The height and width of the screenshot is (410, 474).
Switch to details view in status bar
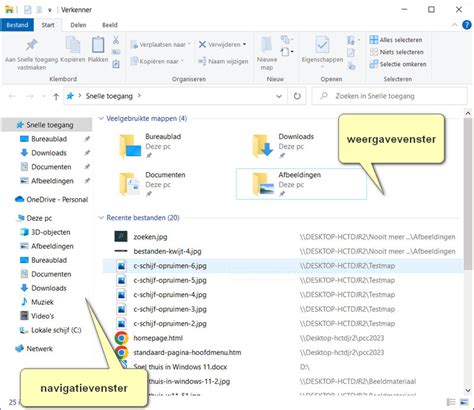[451, 402]
